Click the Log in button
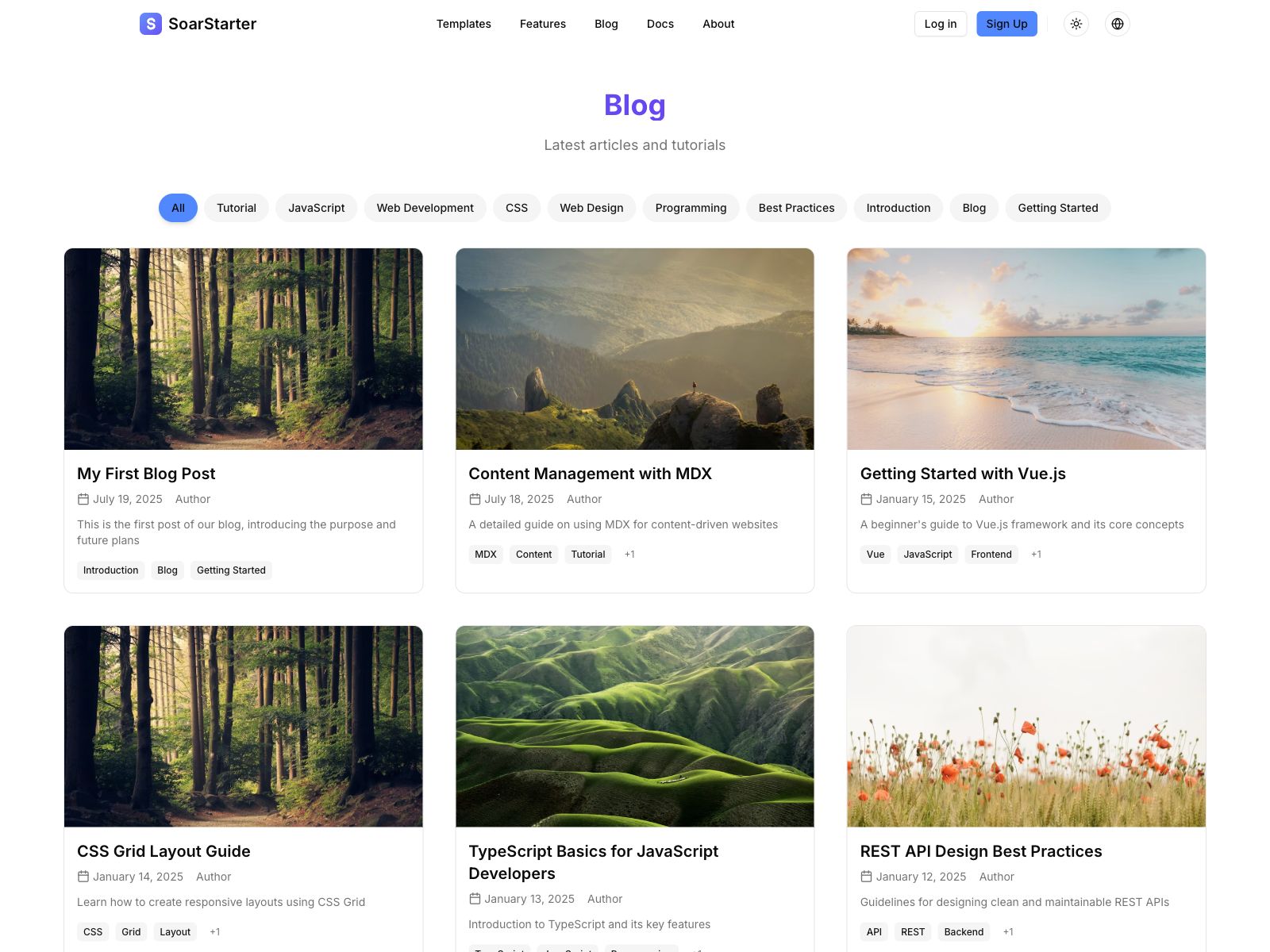This screenshot has width=1270, height=952. pos(941,24)
